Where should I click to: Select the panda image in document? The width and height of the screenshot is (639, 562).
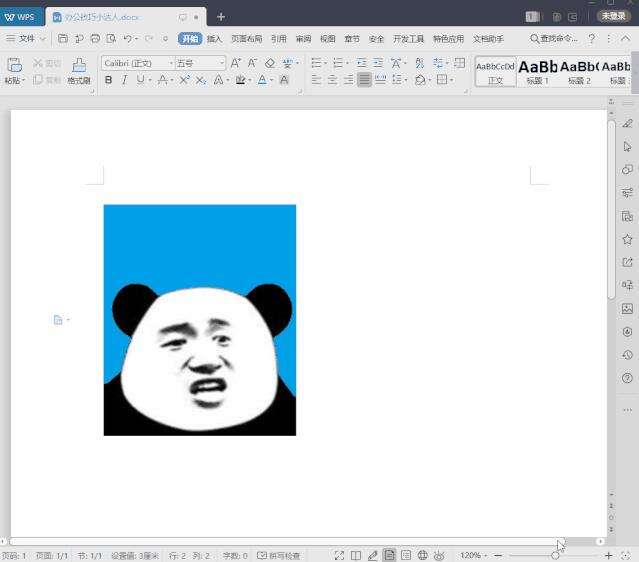pos(200,320)
